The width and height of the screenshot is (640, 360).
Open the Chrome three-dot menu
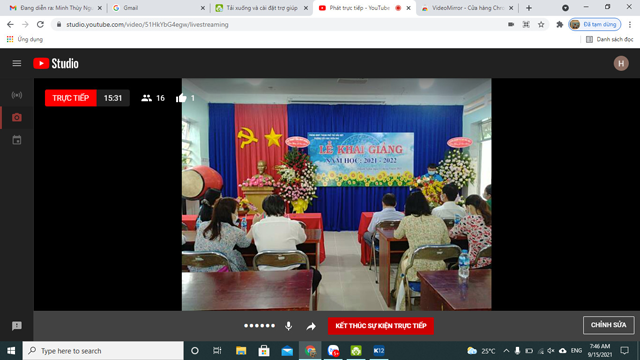click(x=630, y=24)
